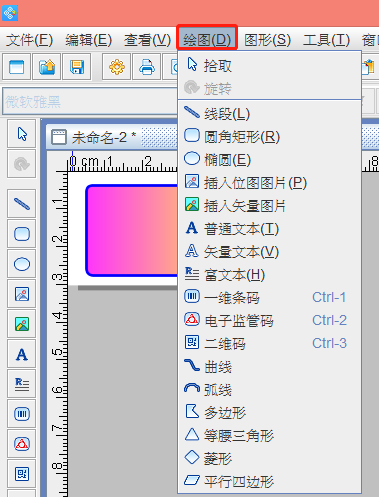
Task: Choose 等腰三角形 menu entry
Action: [270, 435]
